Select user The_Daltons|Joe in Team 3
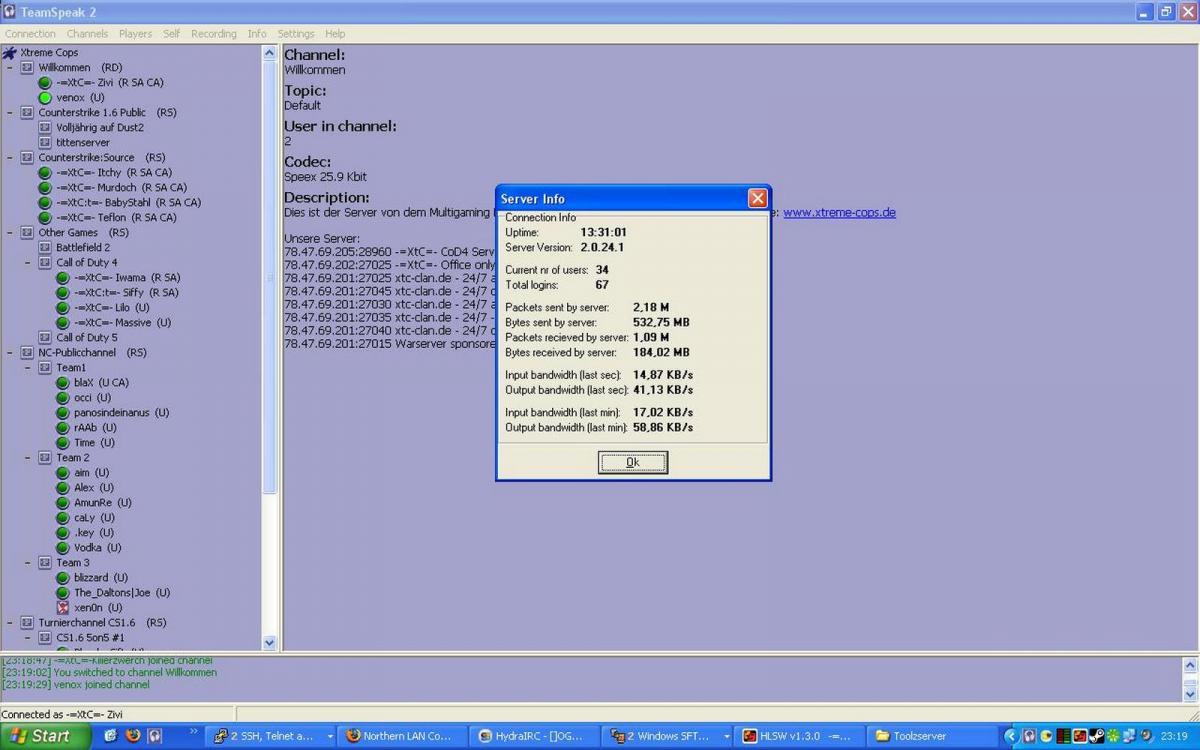This screenshot has width=1200, height=750. point(122,592)
